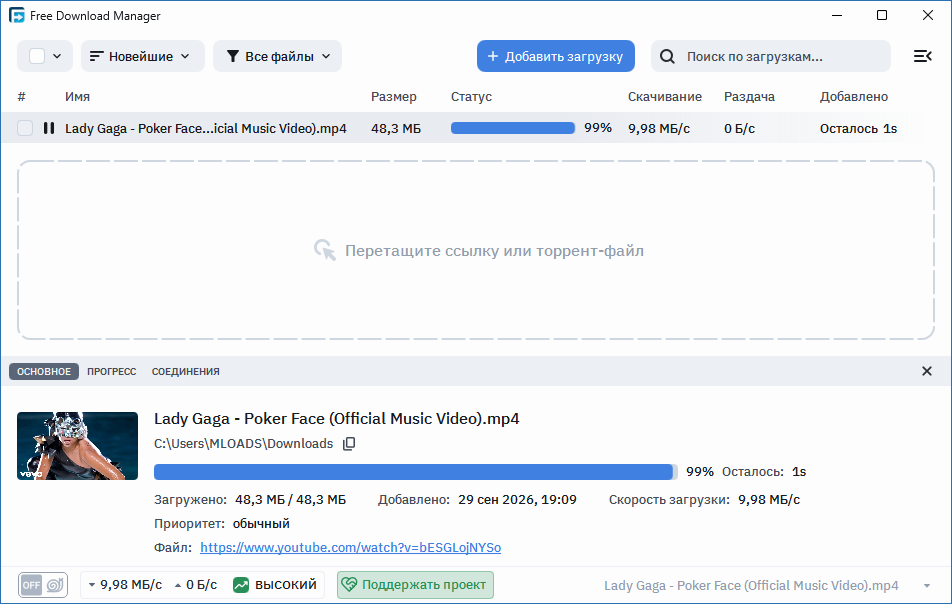Click the heart icon in Support button
This screenshot has height=604, width=952.
pos(349,585)
